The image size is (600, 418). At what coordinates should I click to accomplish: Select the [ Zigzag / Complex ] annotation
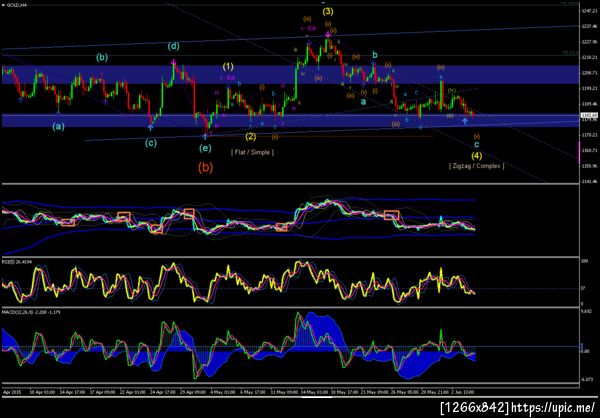476,166
